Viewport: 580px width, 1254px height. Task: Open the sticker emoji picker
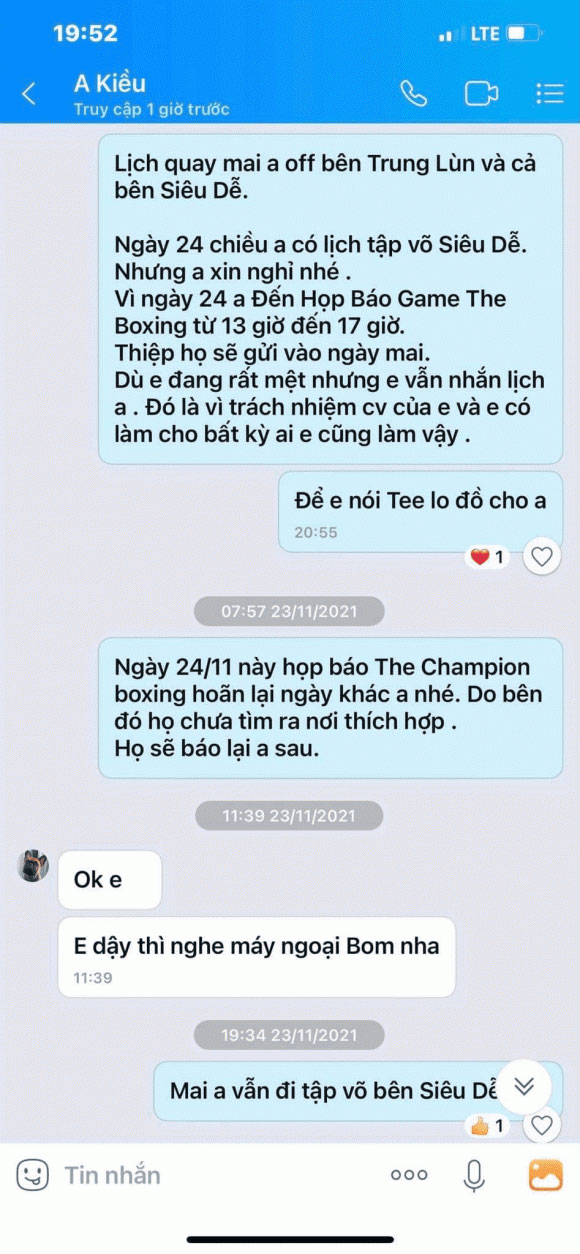click(32, 1174)
